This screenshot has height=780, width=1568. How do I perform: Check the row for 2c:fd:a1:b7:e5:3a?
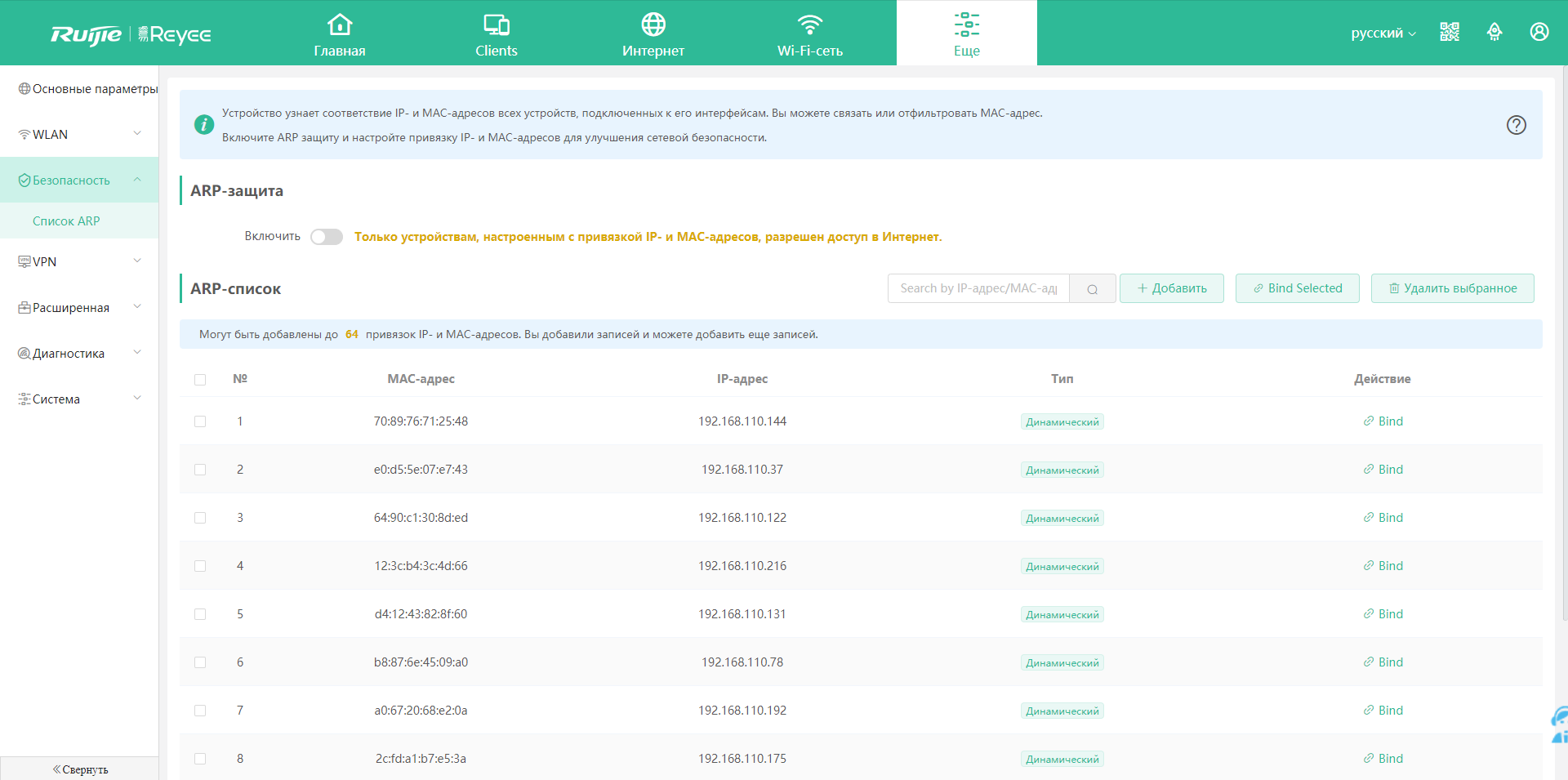click(x=200, y=759)
